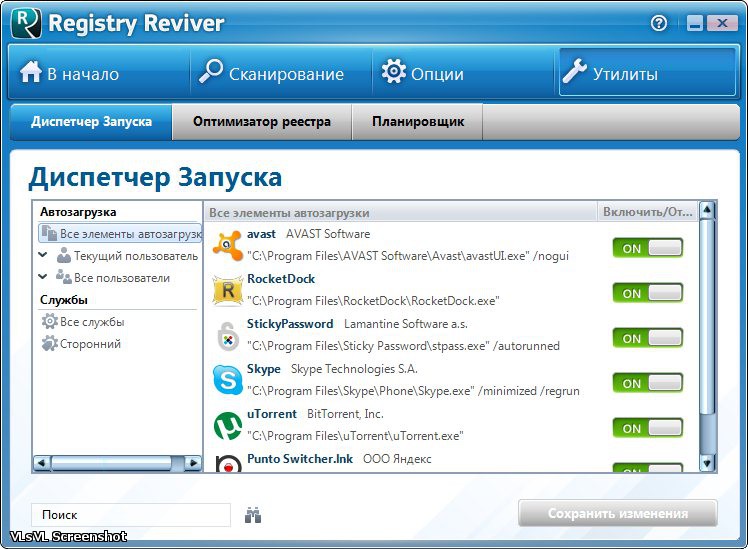This screenshot has width=748, height=549.
Task: Expand the Текущий пользователь tree node
Action: (43, 255)
